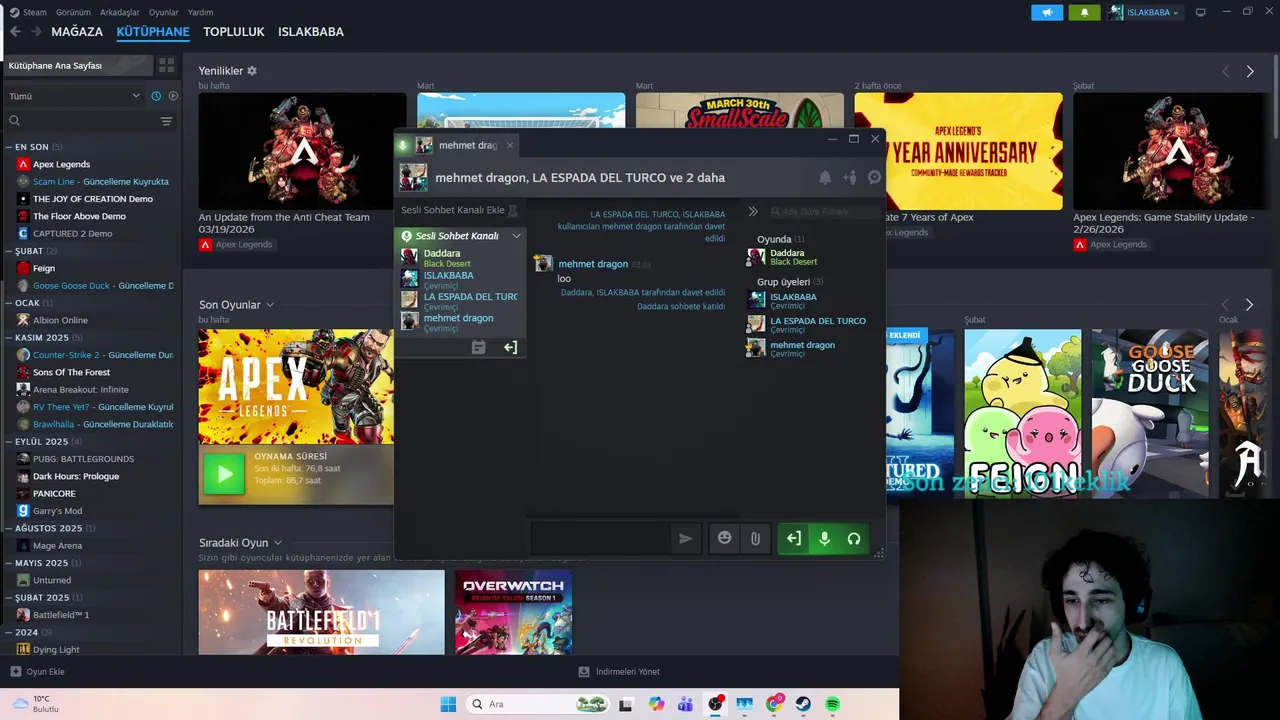
Task: Open advanced filter options icon beside library search
Action: [167, 121]
